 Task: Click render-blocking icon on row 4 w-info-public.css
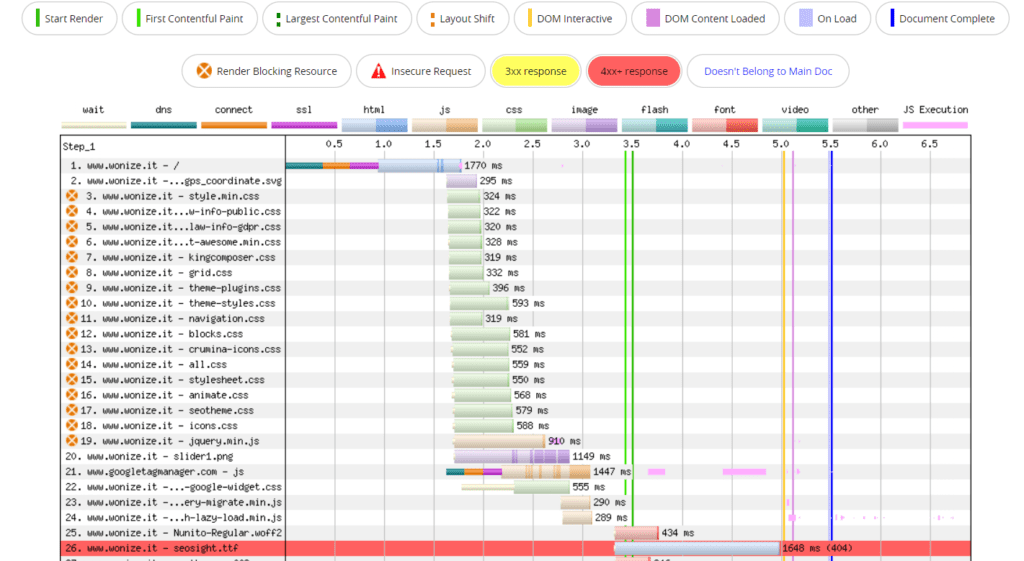(72, 211)
